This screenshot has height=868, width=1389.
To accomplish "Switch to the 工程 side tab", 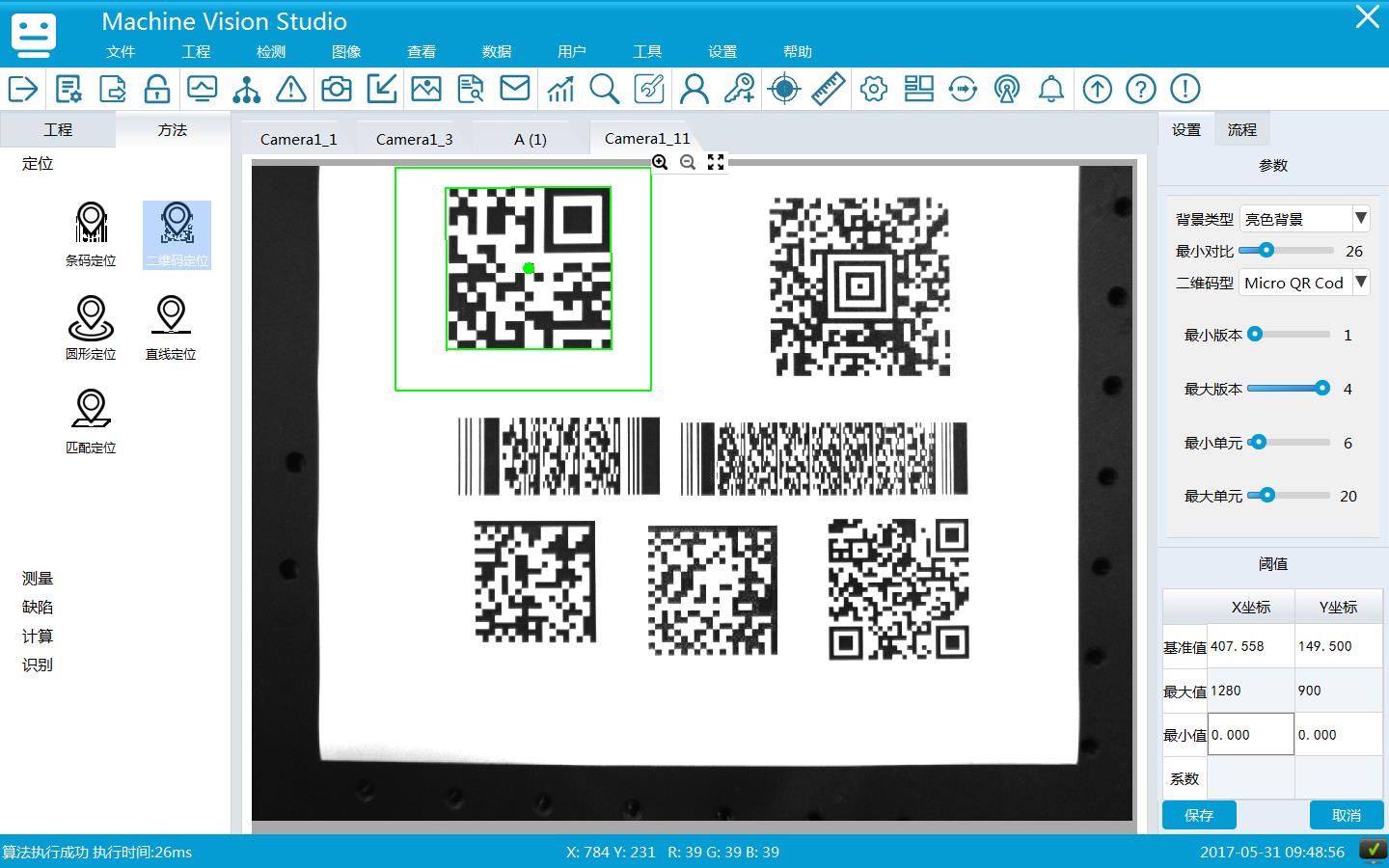I will click(58, 129).
